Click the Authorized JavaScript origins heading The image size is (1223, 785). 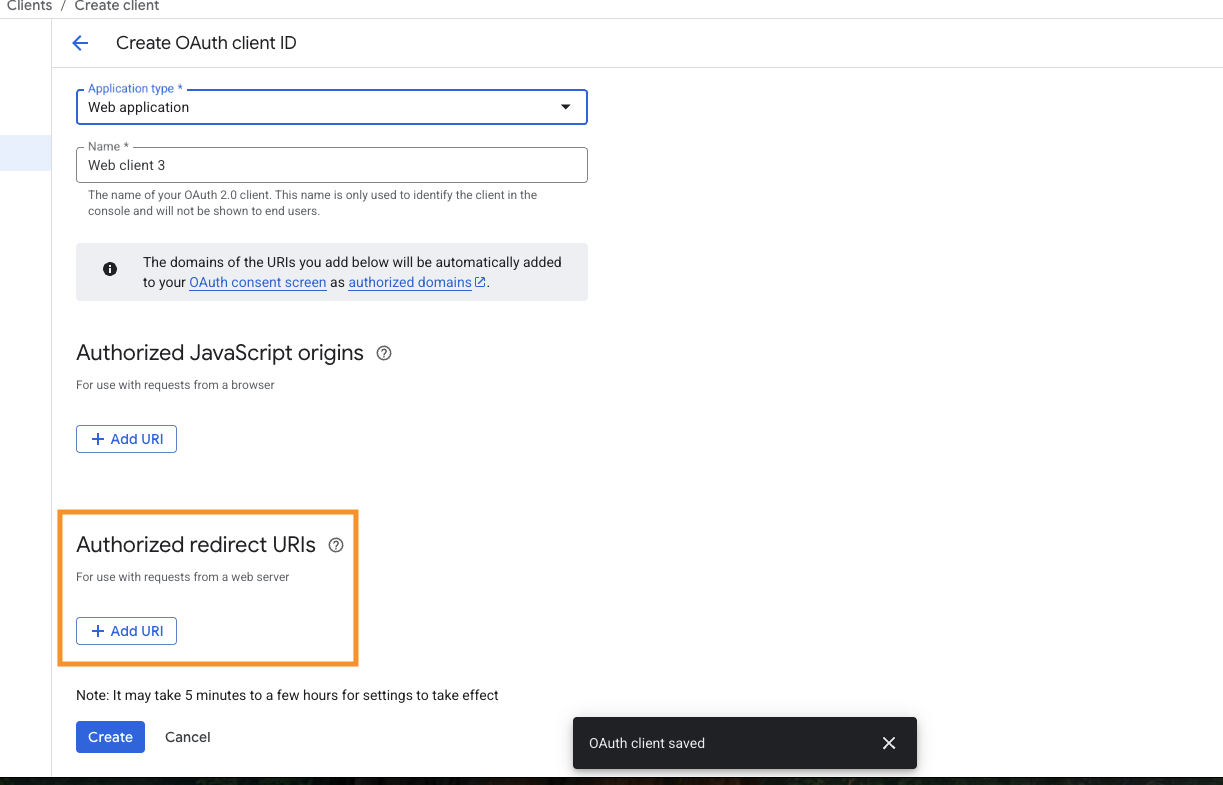point(220,353)
